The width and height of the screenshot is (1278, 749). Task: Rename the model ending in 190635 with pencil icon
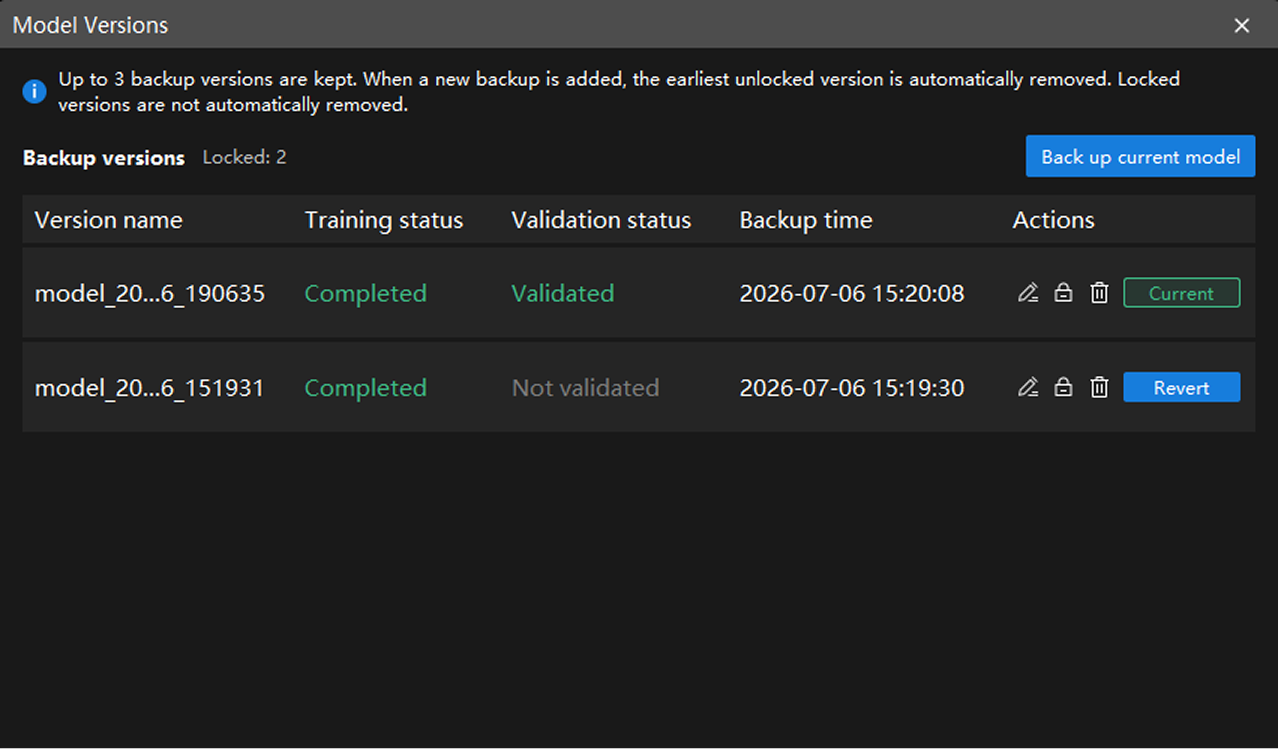point(1027,293)
